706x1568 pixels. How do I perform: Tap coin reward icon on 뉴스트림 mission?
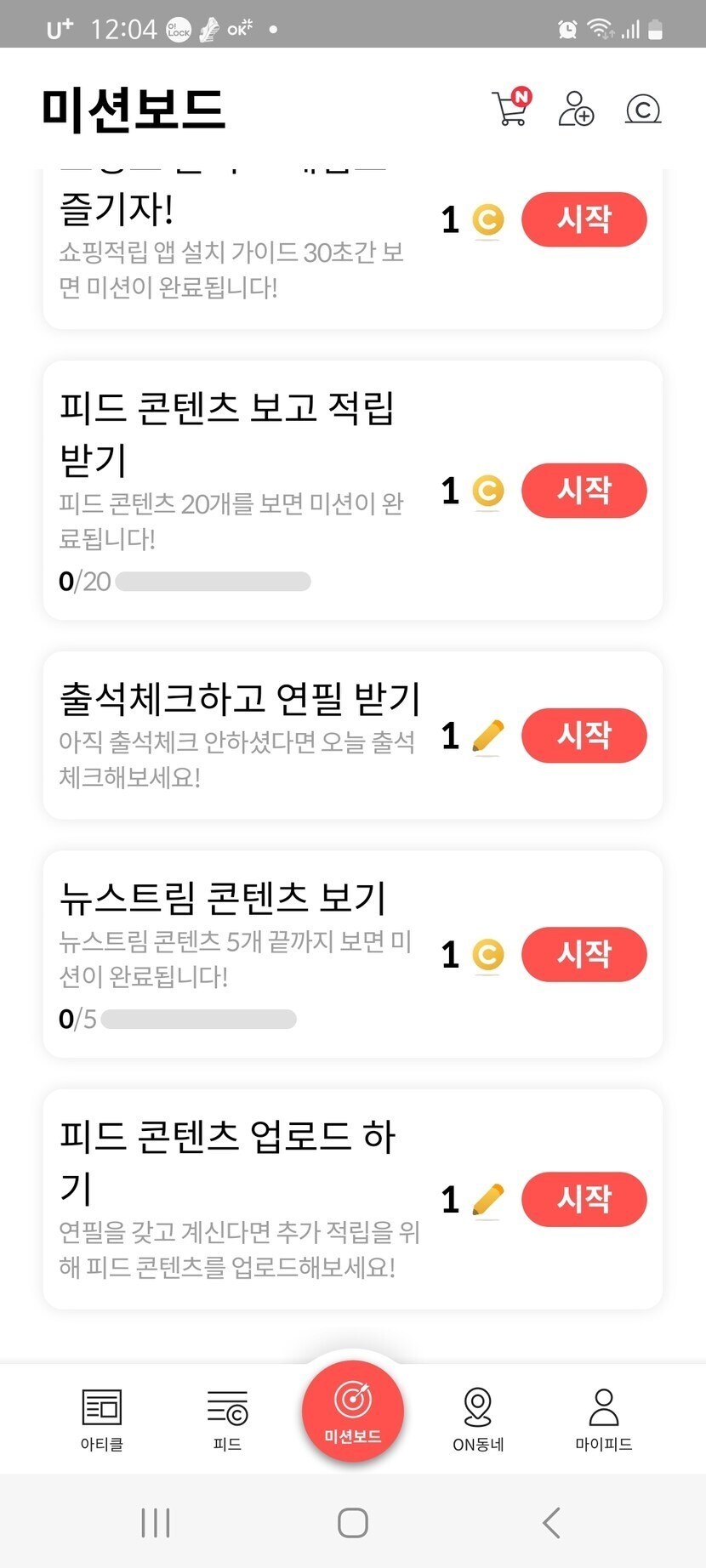[x=487, y=955]
